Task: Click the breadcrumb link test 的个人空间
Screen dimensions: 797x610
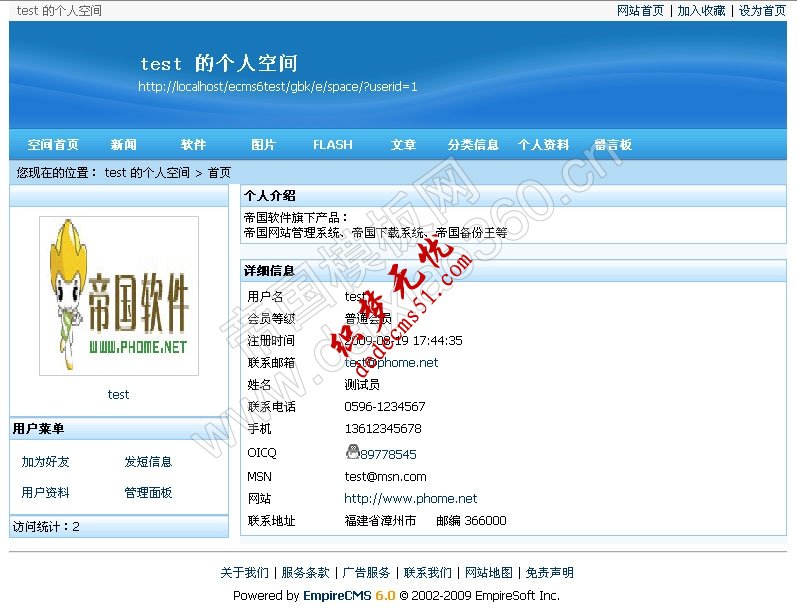Action: tap(147, 173)
